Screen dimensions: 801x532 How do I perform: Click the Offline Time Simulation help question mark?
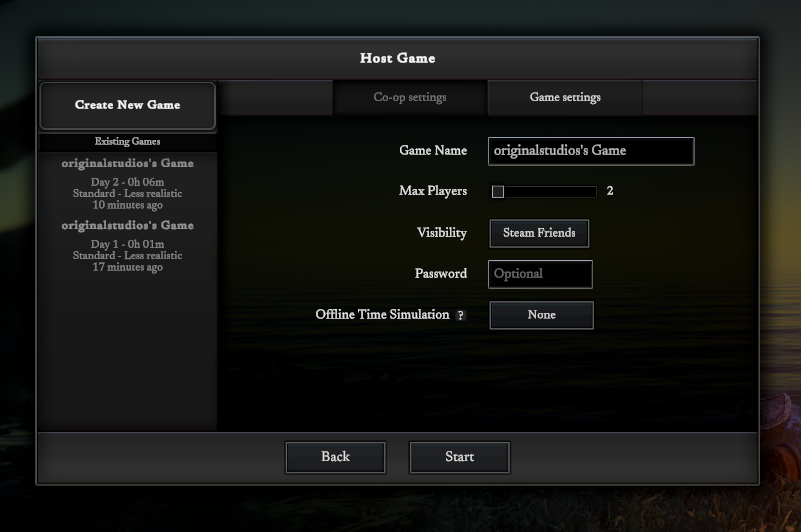[461, 315]
